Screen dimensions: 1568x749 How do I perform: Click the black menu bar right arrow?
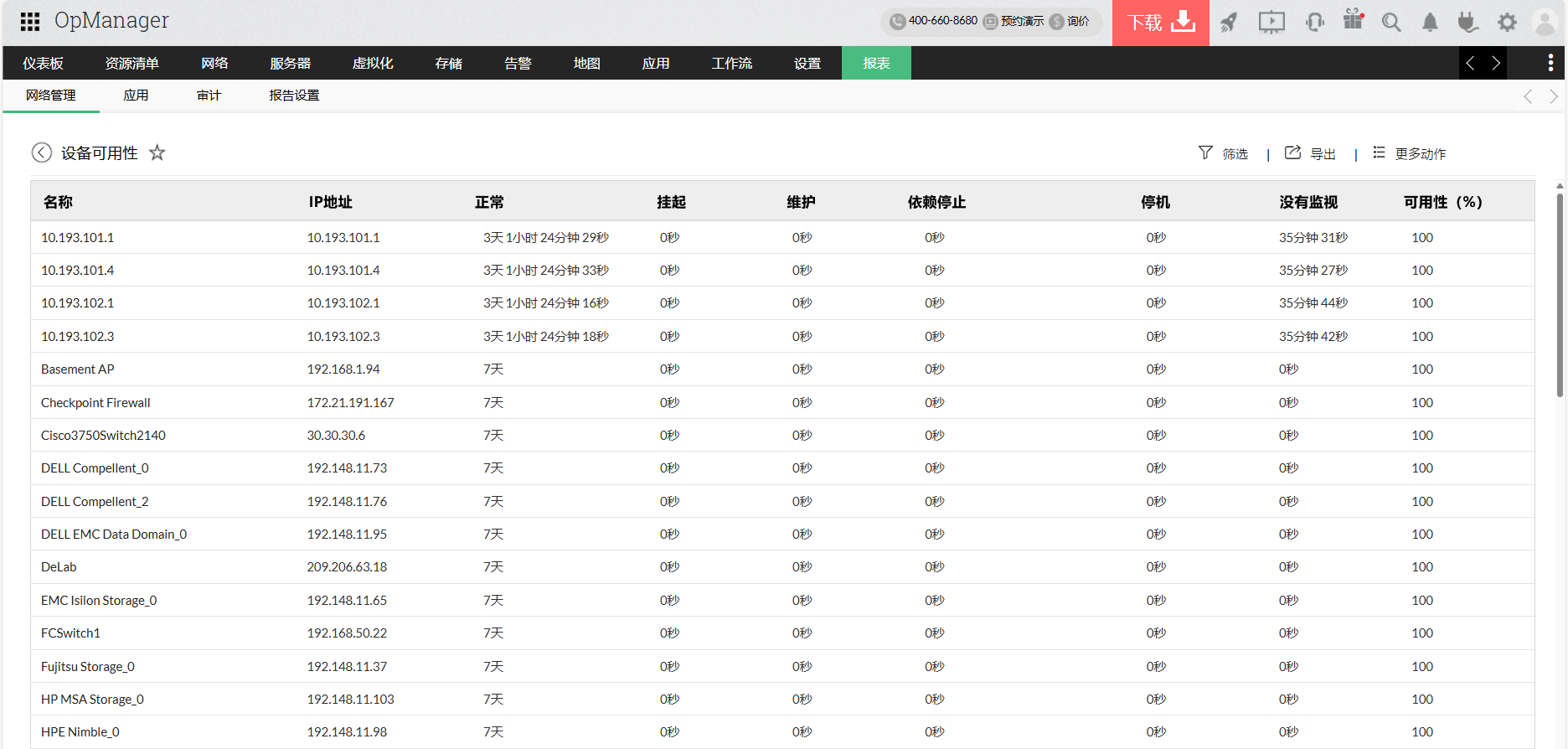click(x=1496, y=63)
